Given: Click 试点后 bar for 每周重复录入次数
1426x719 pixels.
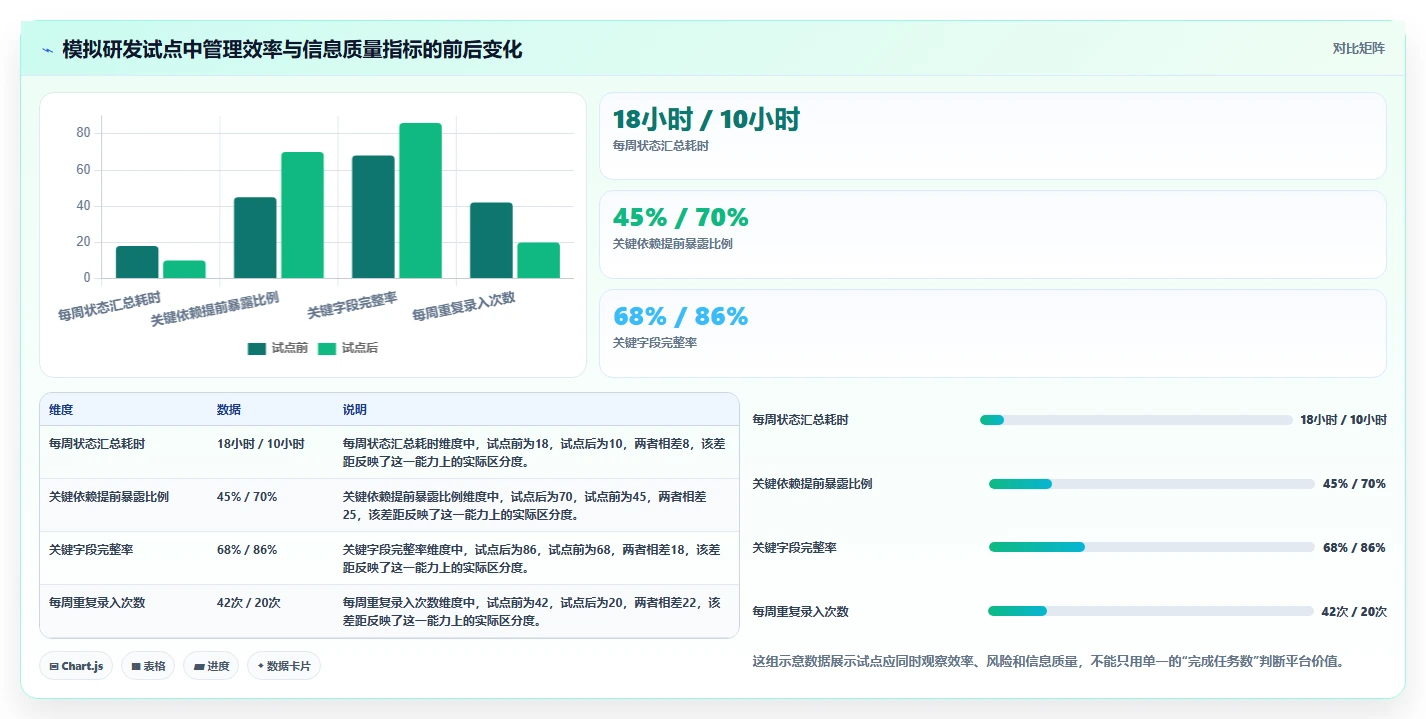Looking at the screenshot, I should click(x=538, y=260).
